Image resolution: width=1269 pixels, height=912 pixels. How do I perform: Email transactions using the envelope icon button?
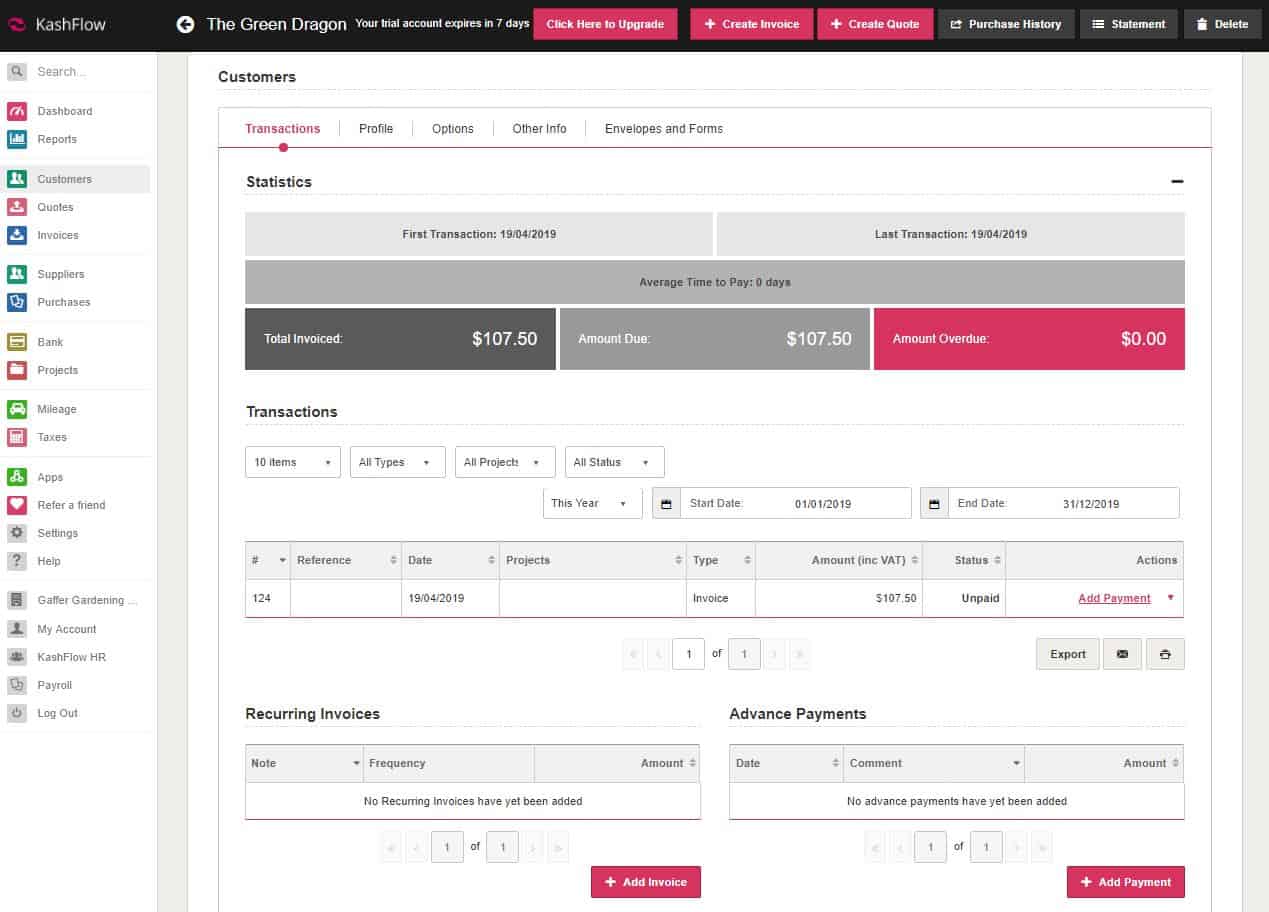(x=1122, y=654)
